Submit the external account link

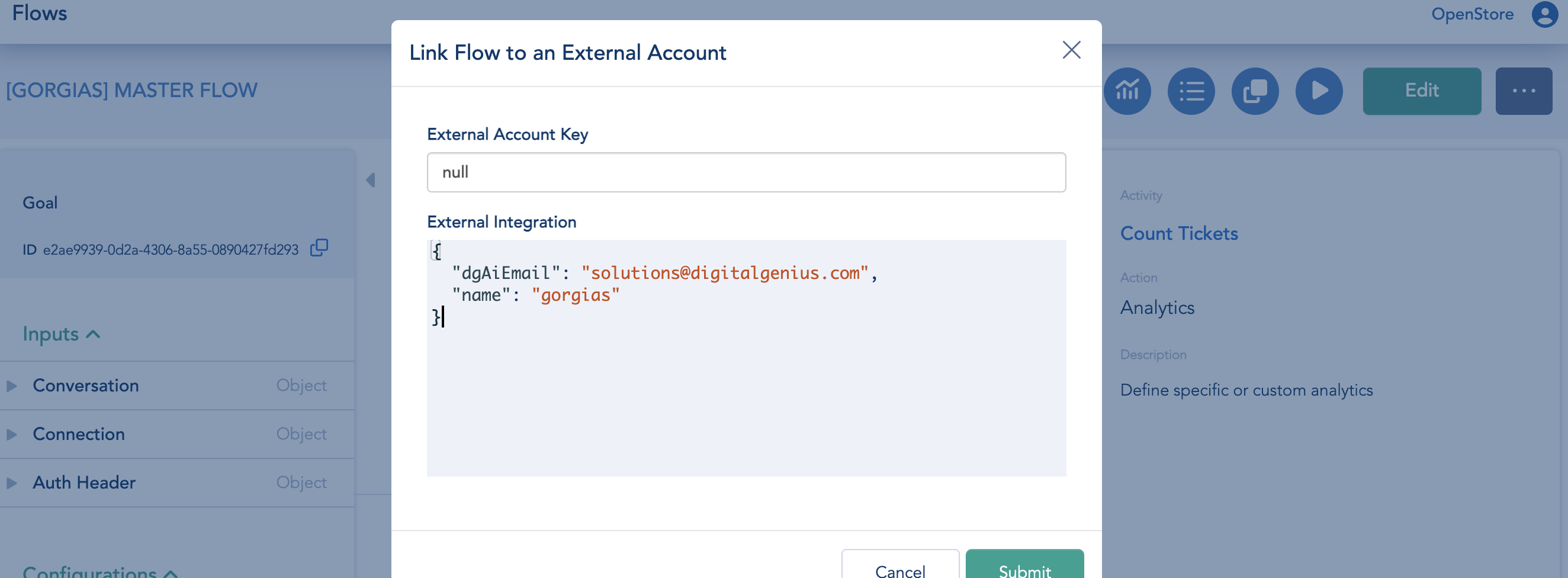click(x=1024, y=564)
